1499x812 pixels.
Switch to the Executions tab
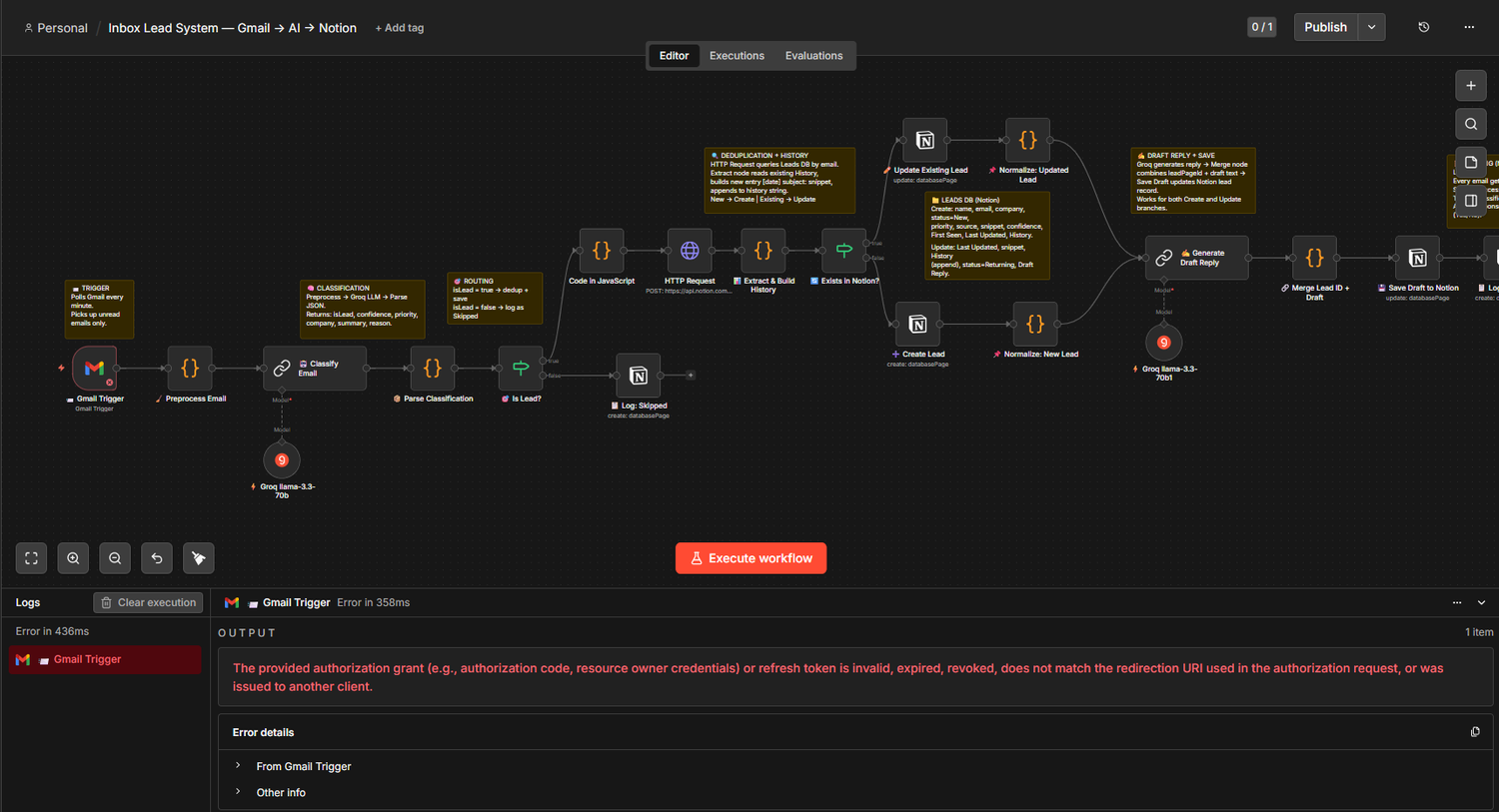pos(737,56)
